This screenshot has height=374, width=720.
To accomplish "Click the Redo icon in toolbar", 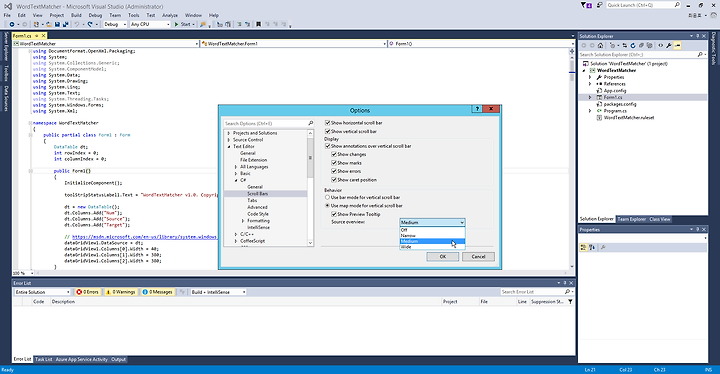I will point(90,24).
